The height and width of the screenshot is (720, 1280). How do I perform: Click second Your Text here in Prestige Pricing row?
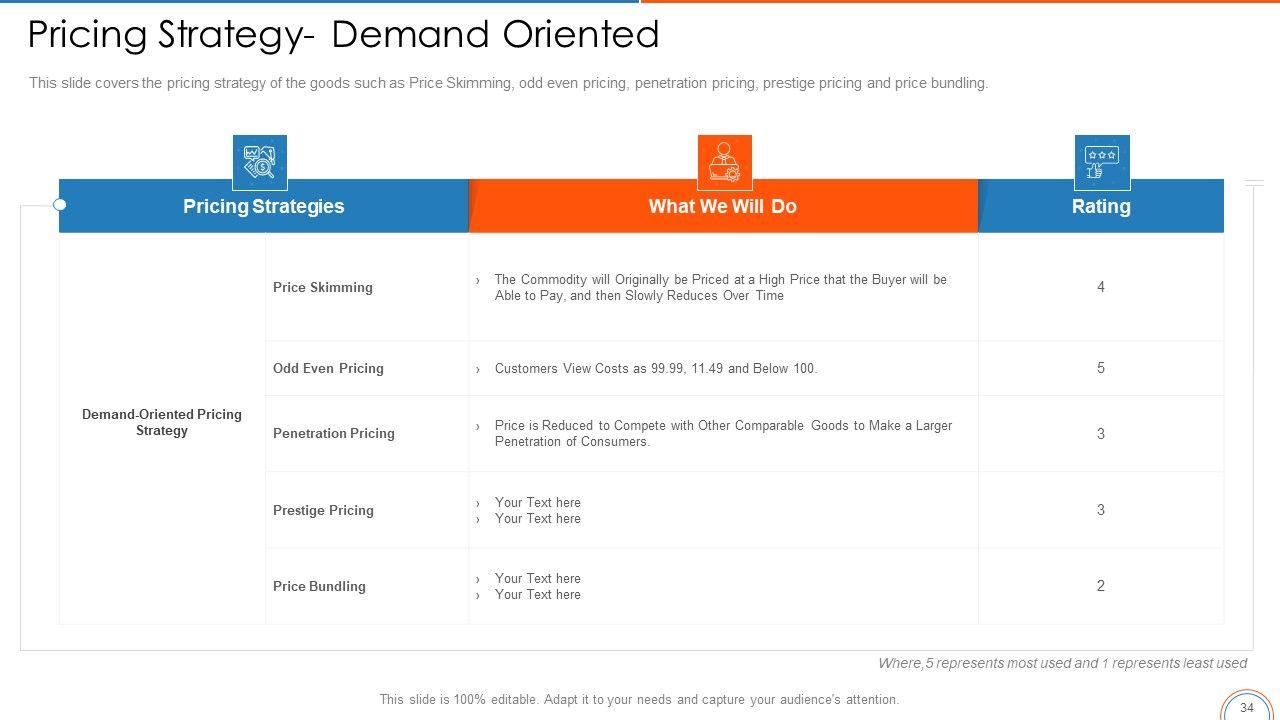[x=537, y=518]
